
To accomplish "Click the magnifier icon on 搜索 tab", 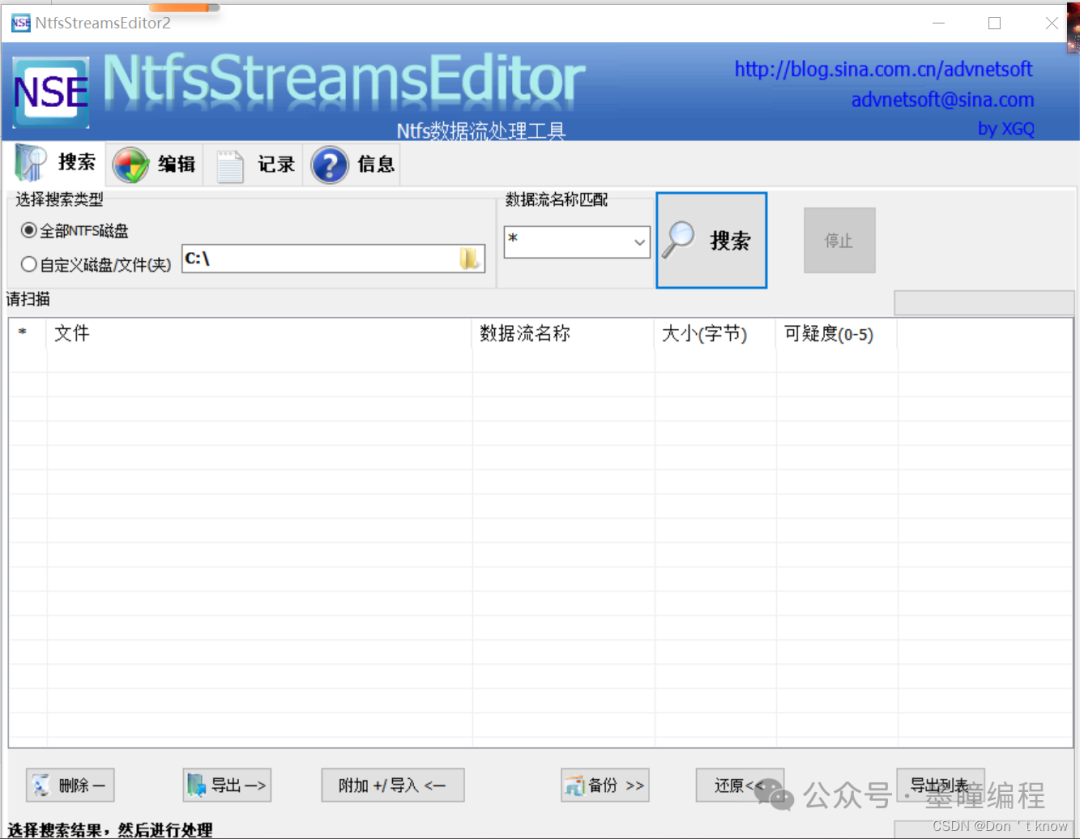I will tap(30, 163).
